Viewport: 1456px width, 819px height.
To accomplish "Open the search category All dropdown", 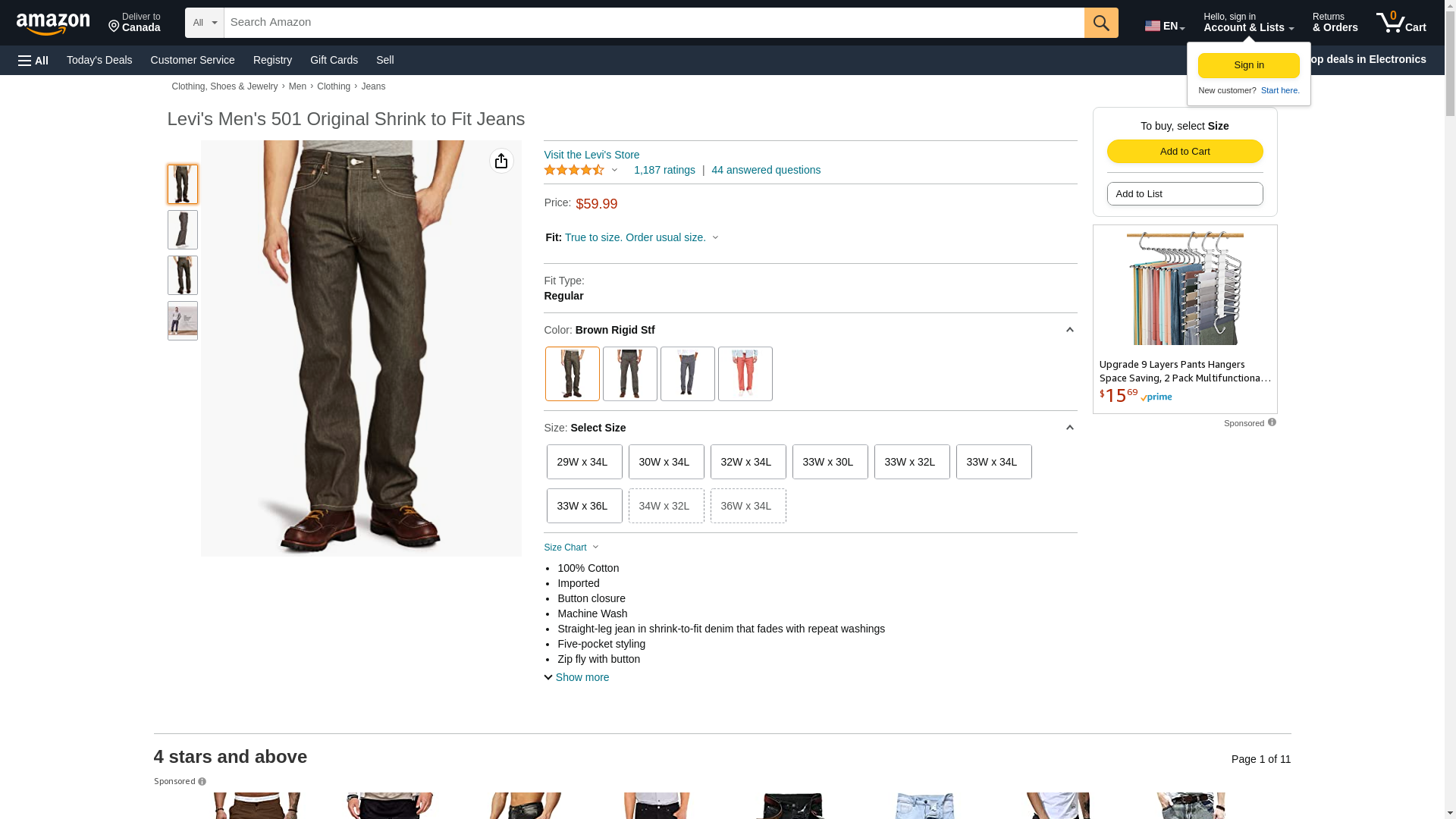I will tap(205, 23).
